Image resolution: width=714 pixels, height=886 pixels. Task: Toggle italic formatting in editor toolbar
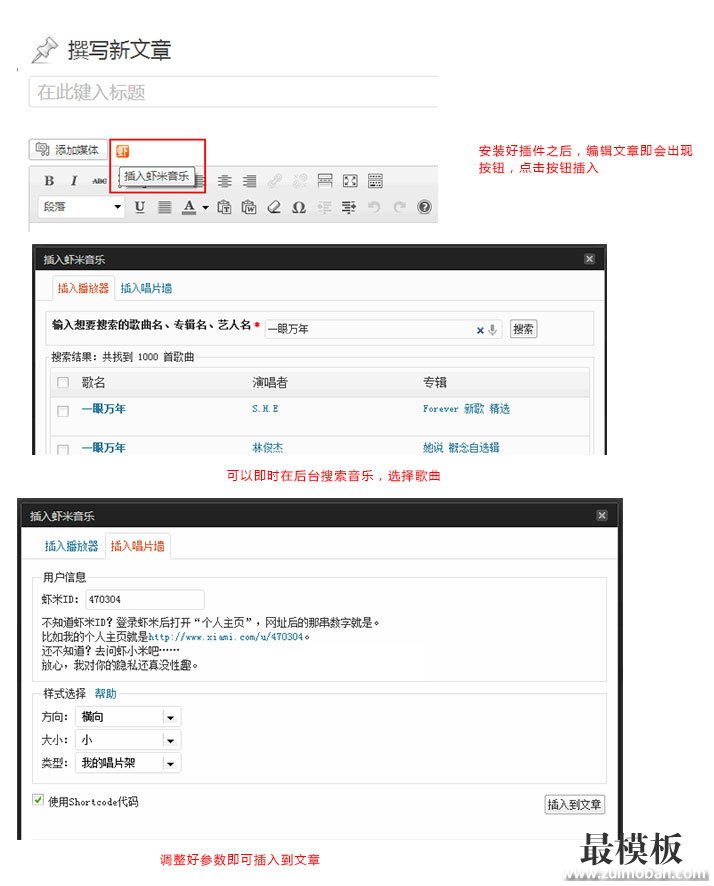pyautogui.click(x=74, y=181)
